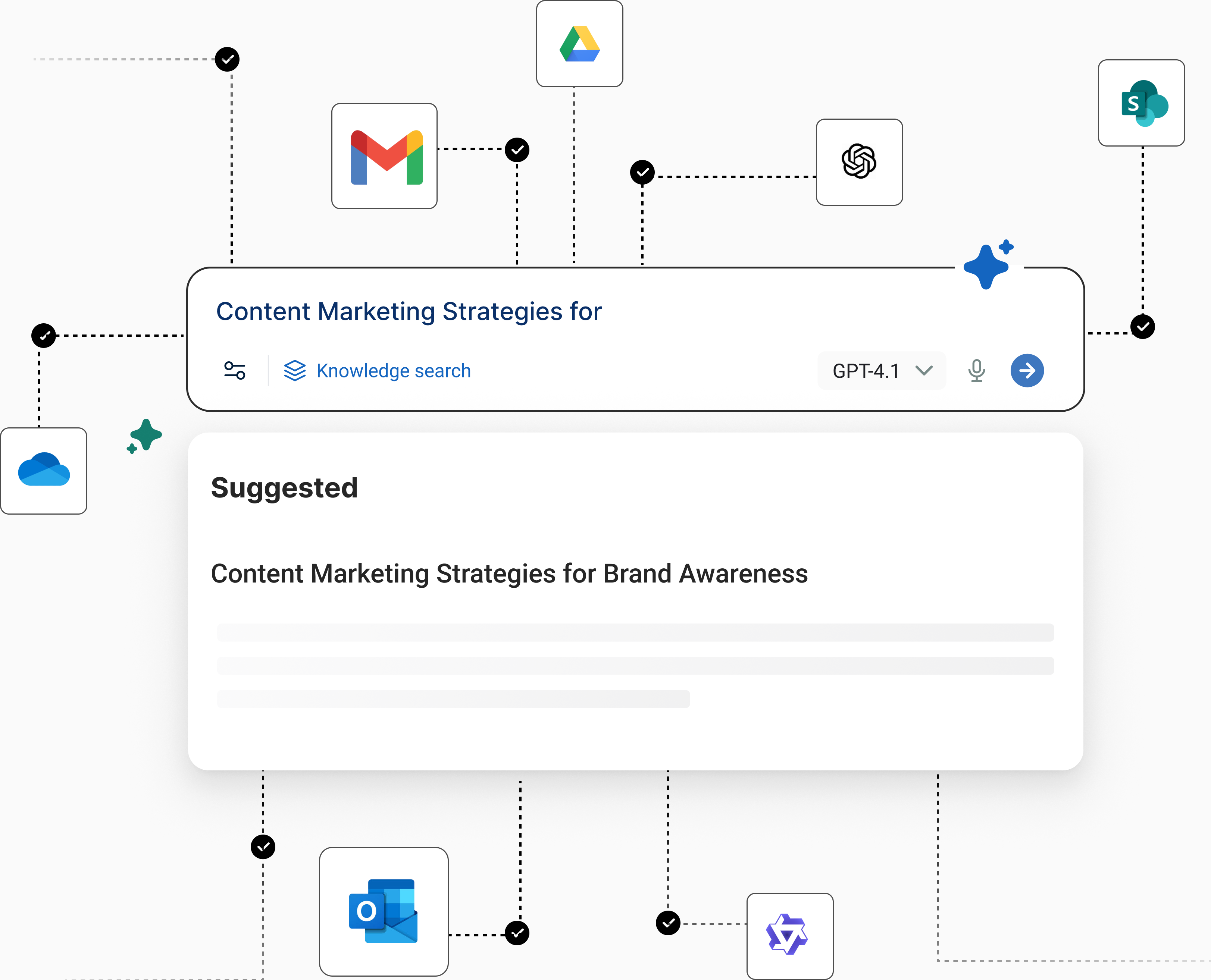Click the checkmark next to Gmail

click(x=517, y=150)
